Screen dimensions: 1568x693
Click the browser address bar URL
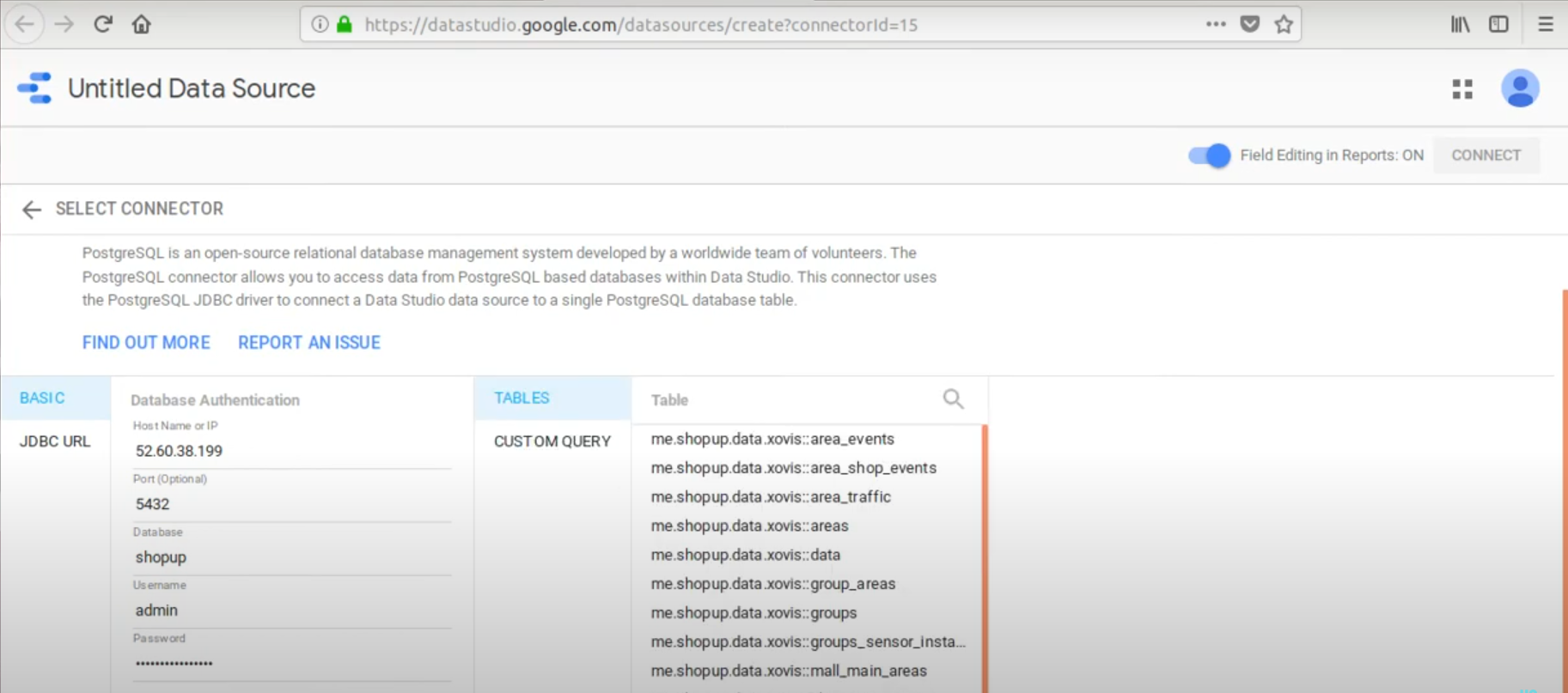pos(641,25)
